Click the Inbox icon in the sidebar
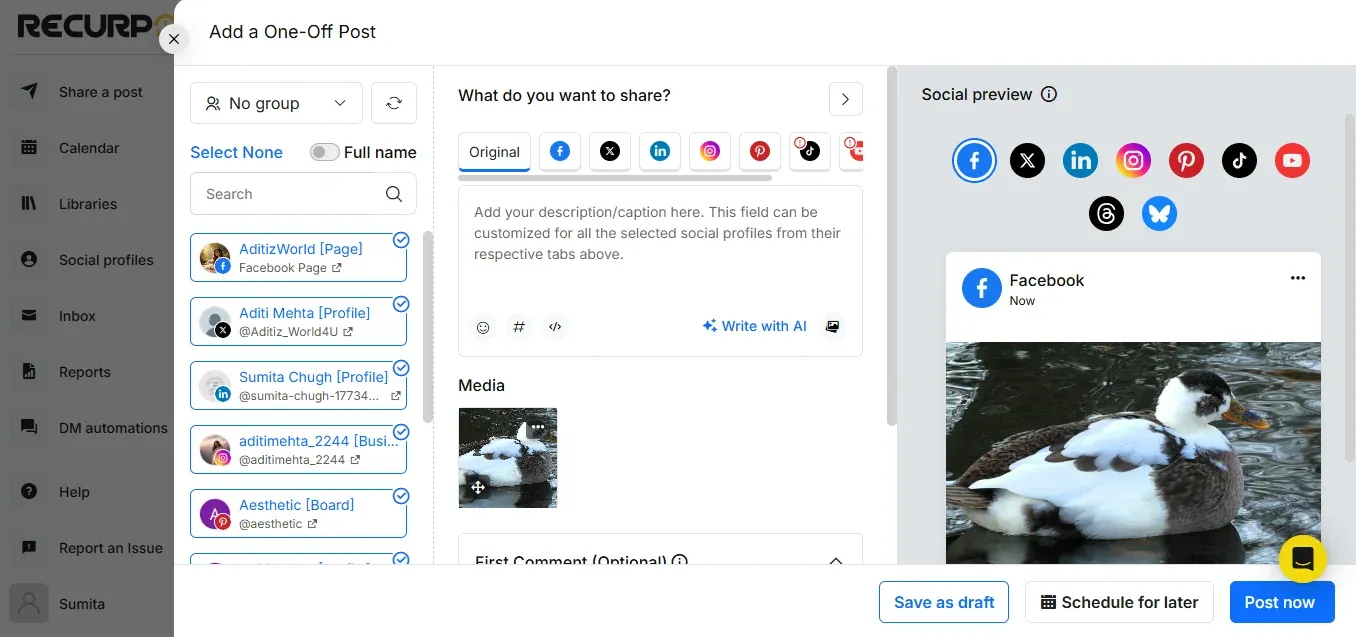Screen dimensions: 1356x637 pos(29,316)
